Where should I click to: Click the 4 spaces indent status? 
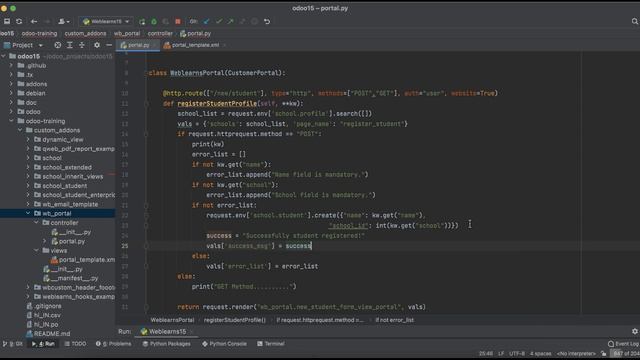[x=540, y=353]
